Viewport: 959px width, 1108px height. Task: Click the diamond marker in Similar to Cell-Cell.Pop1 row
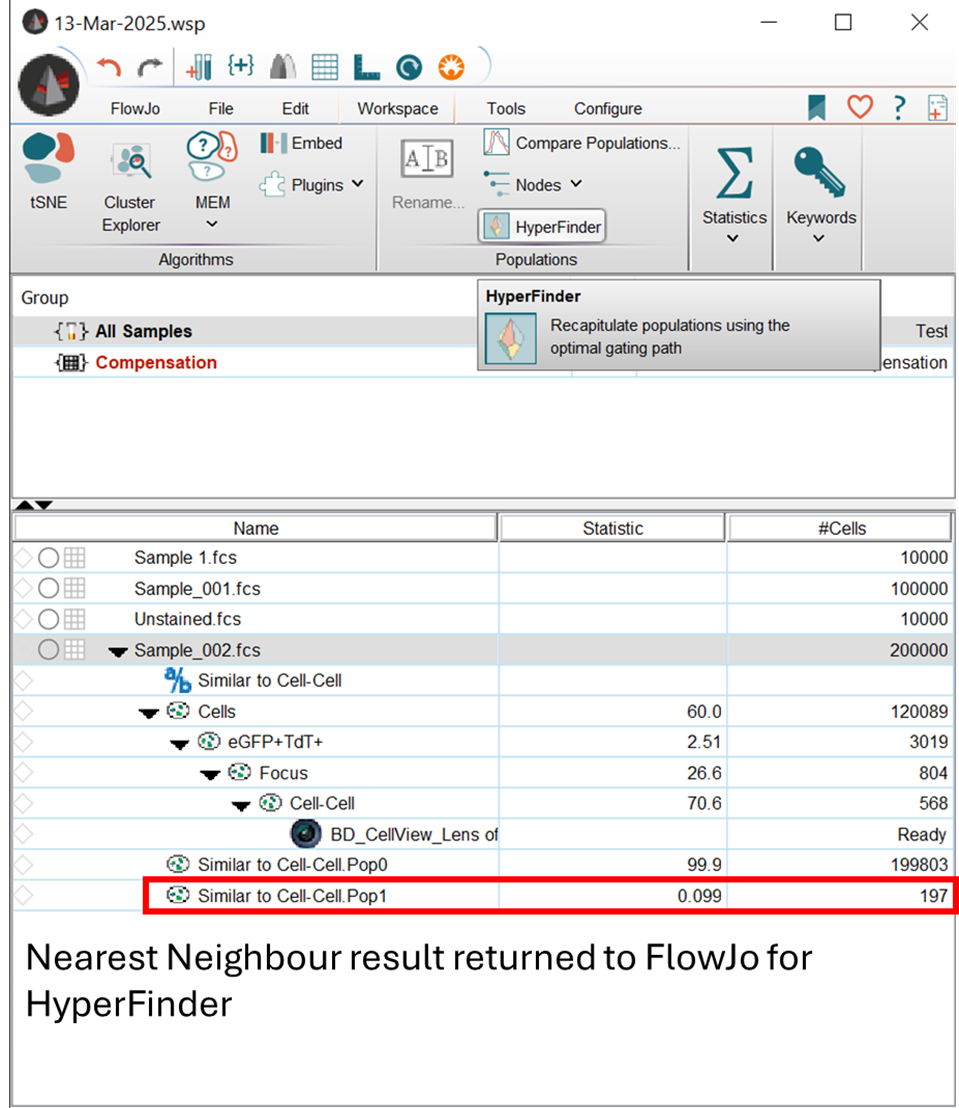click(23, 895)
